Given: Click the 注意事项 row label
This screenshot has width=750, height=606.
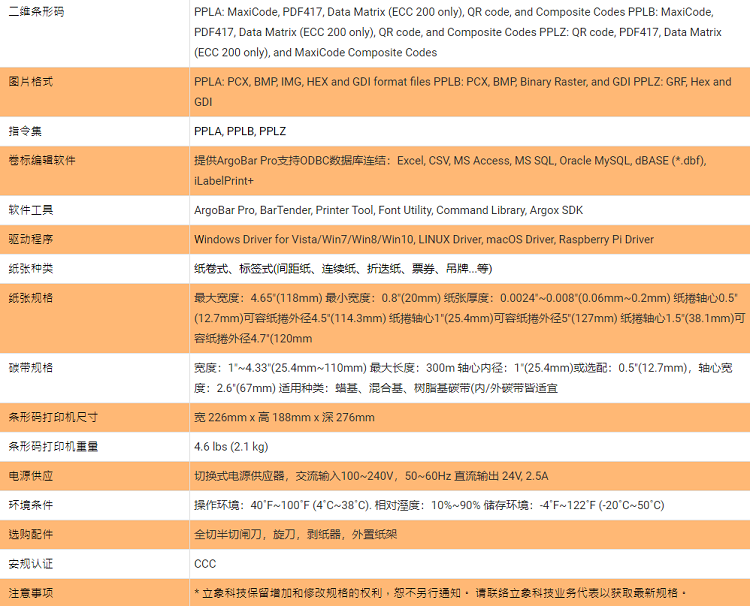Looking at the screenshot, I should coord(31,593).
